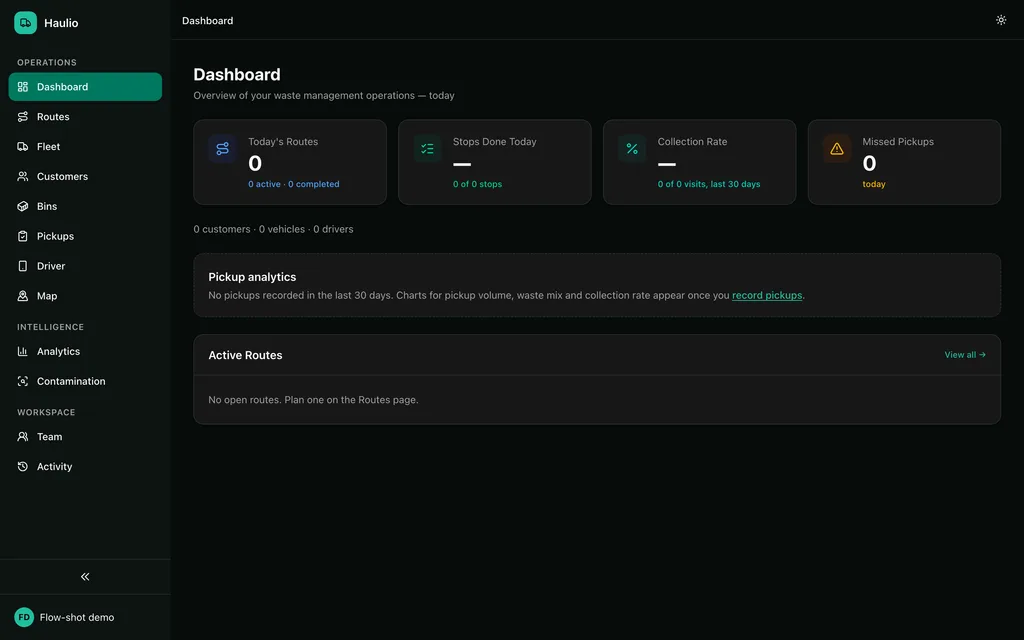Click 'No open routes' message
Viewport: 1024px width, 640px height.
[x=313, y=400]
